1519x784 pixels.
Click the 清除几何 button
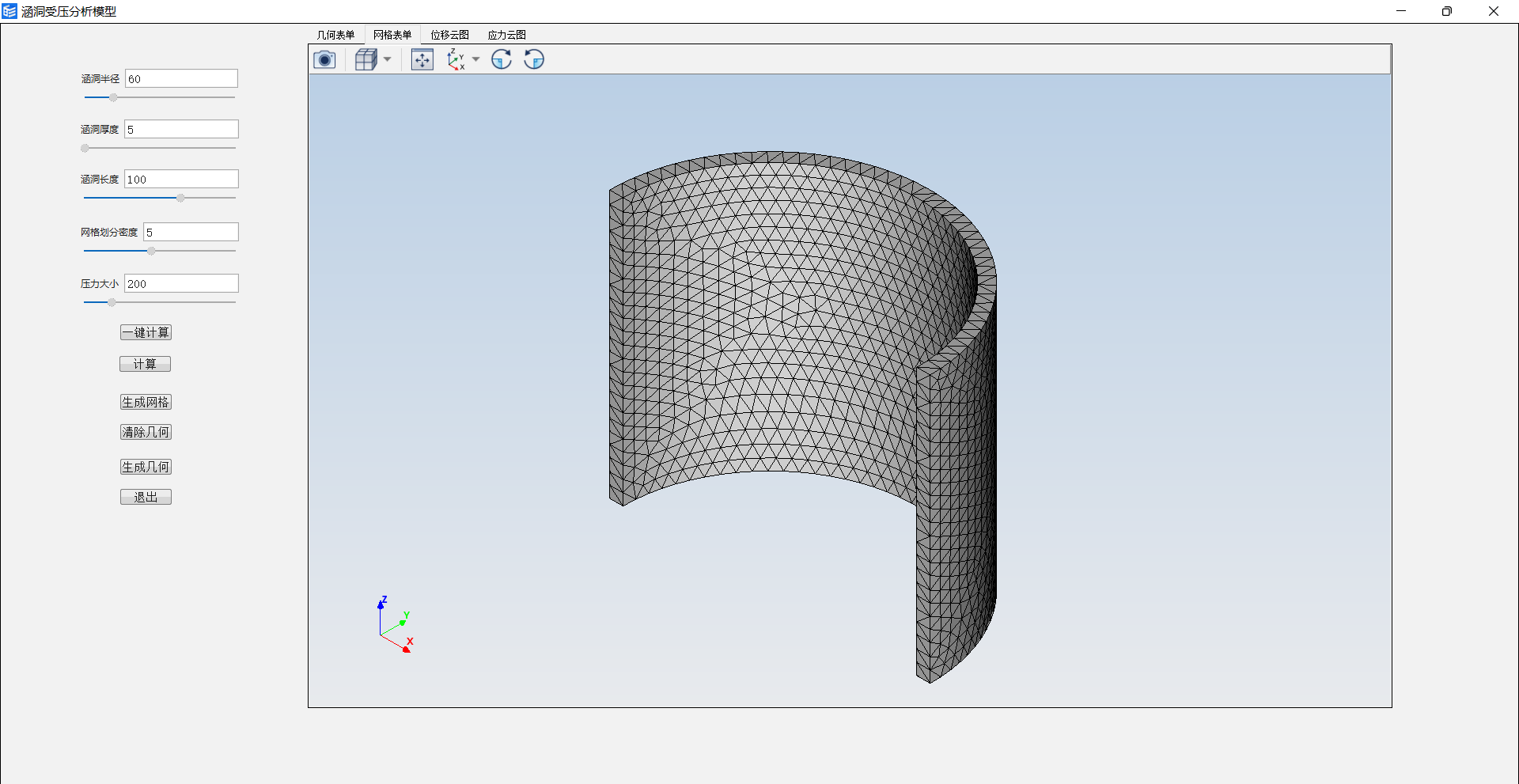coord(146,432)
